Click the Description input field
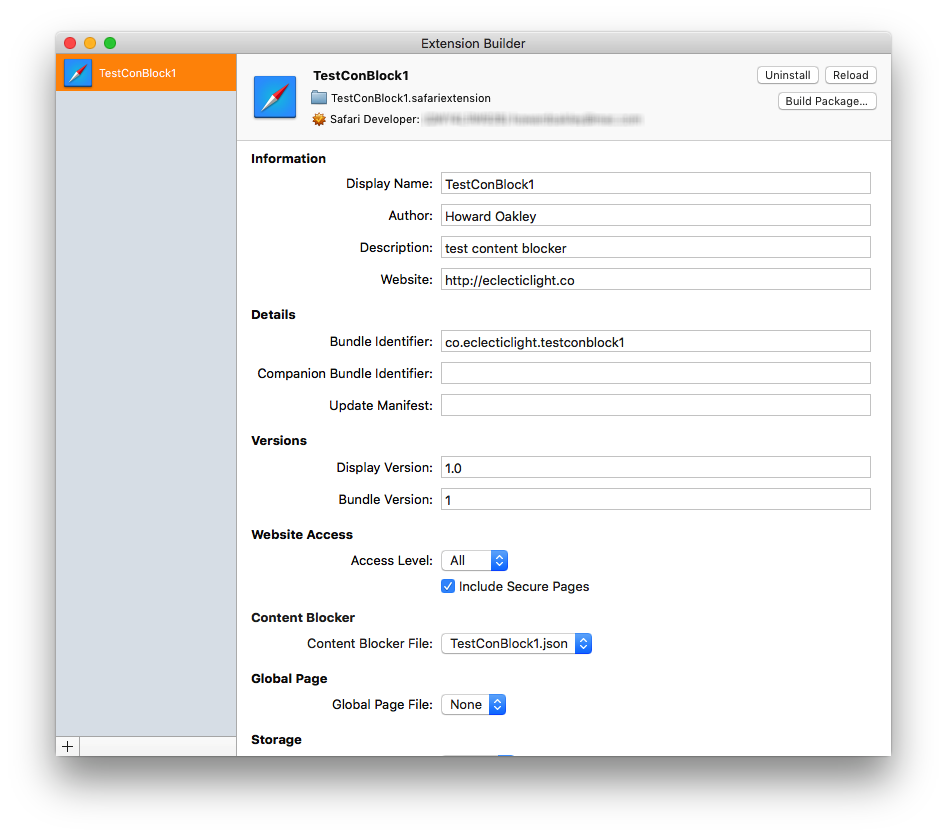Image resolution: width=947 pixels, height=836 pixels. [655, 248]
